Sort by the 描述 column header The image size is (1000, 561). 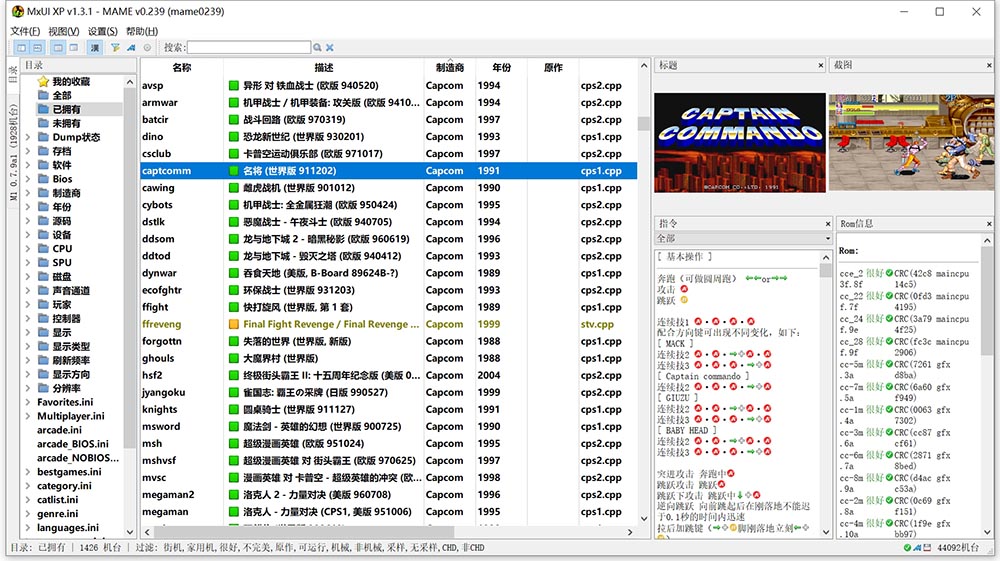324,68
